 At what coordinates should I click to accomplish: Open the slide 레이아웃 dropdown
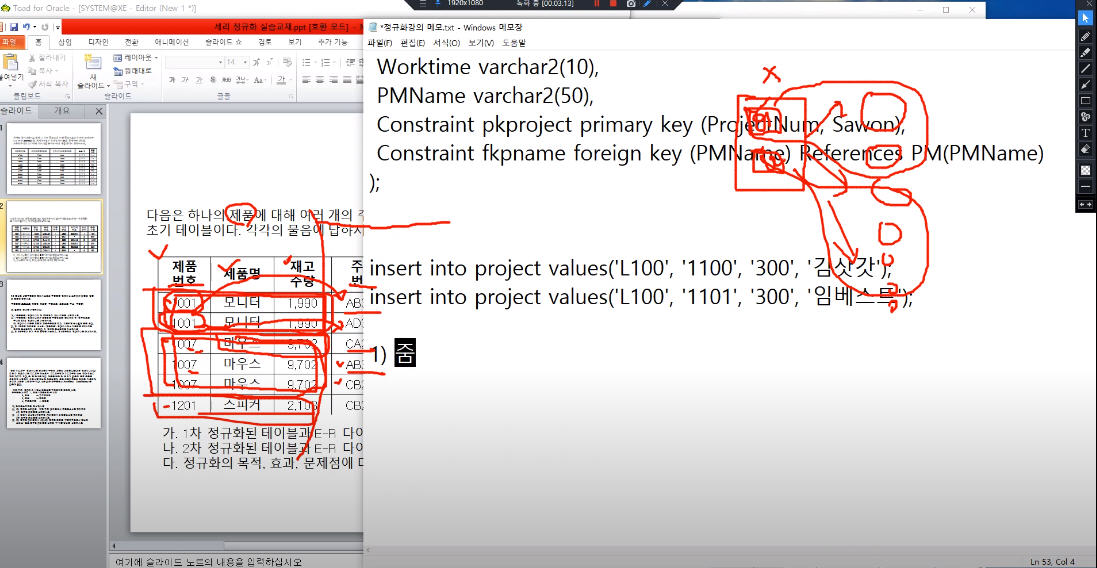[x=138, y=57]
